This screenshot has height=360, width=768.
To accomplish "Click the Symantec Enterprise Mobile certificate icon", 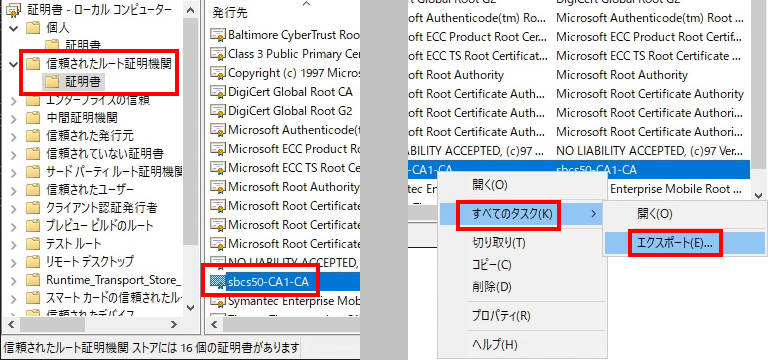I will tap(216, 301).
